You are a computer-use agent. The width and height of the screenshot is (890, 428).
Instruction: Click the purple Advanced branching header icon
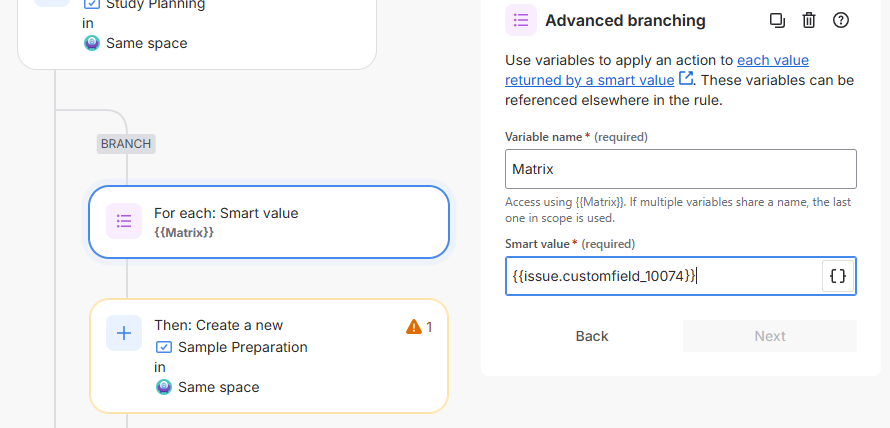[520, 20]
